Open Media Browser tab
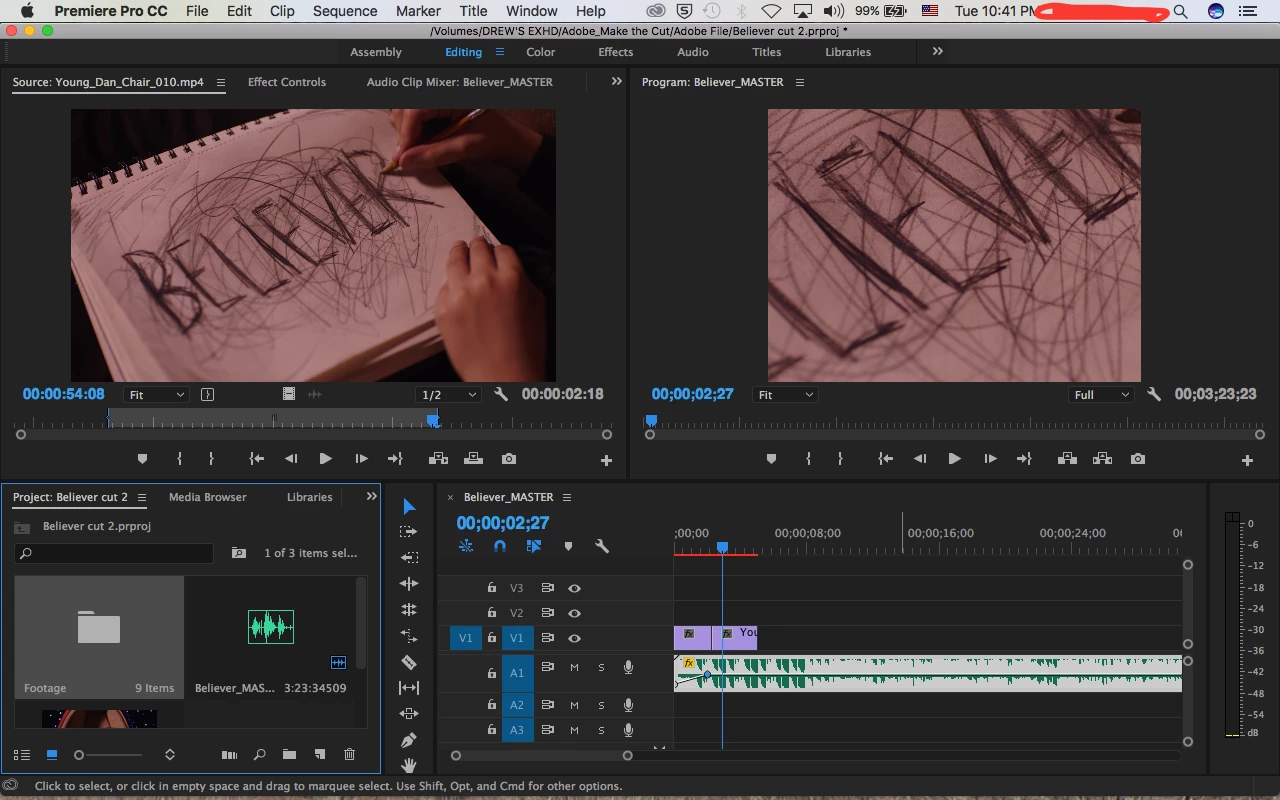1280x800 pixels. point(207,497)
